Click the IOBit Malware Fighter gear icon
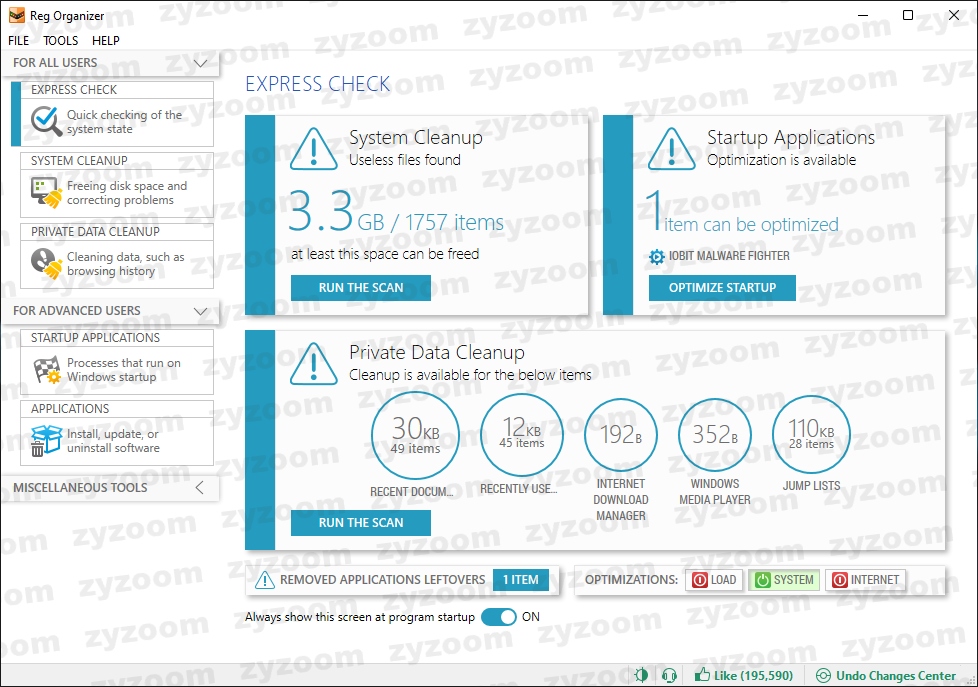The width and height of the screenshot is (978, 687). (x=657, y=256)
